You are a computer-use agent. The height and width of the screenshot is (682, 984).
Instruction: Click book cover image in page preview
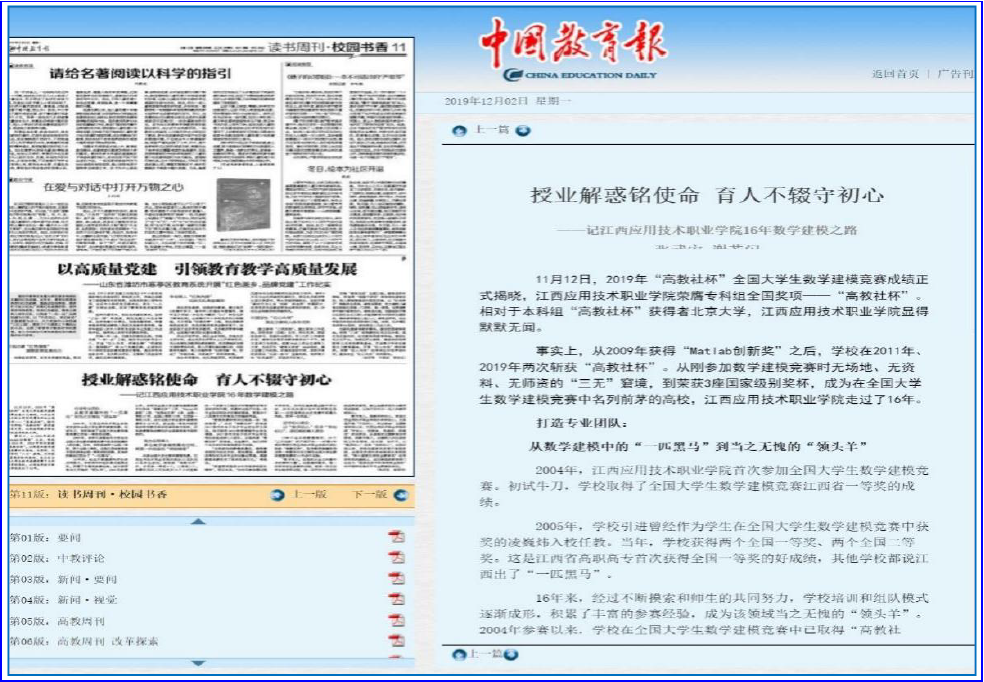[243, 206]
